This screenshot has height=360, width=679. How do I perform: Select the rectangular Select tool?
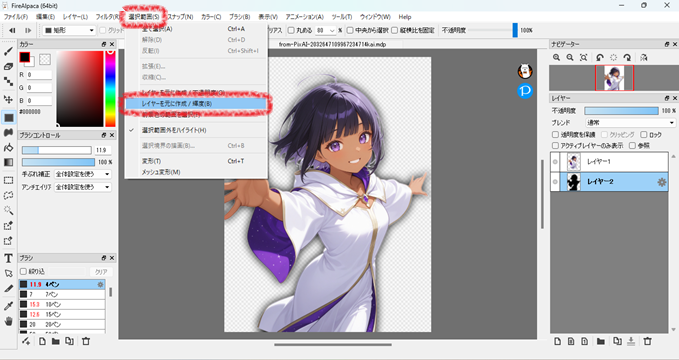(8, 180)
